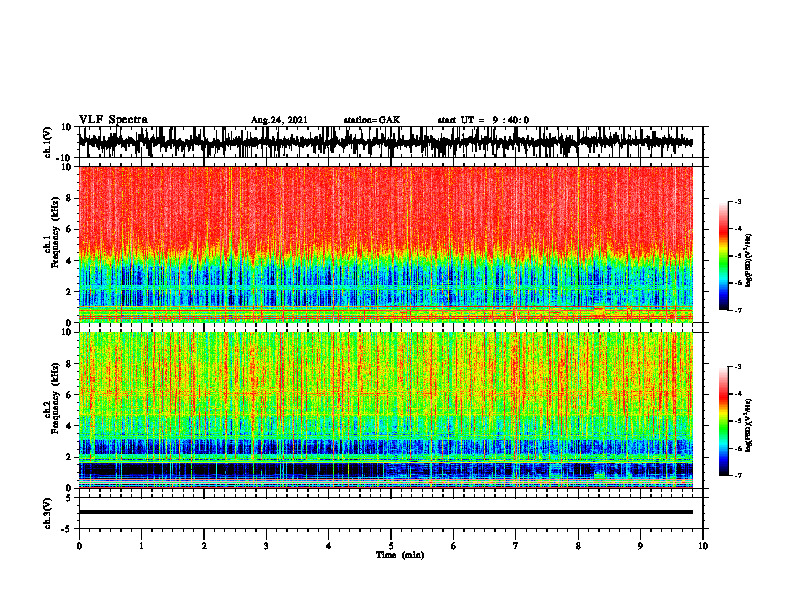Click the flat ch.3 voltage trace line
Screen dimensions: 792x612
coord(386,512)
